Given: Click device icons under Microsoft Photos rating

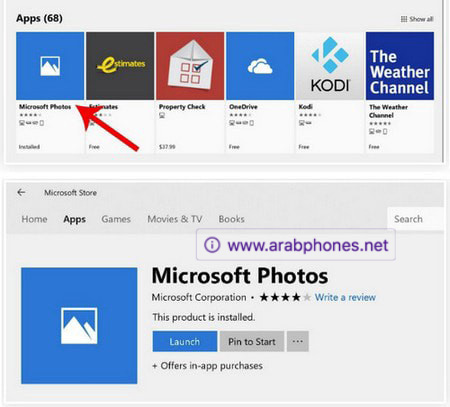Looking at the screenshot, I should pyautogui.click(x=31, y=123).
